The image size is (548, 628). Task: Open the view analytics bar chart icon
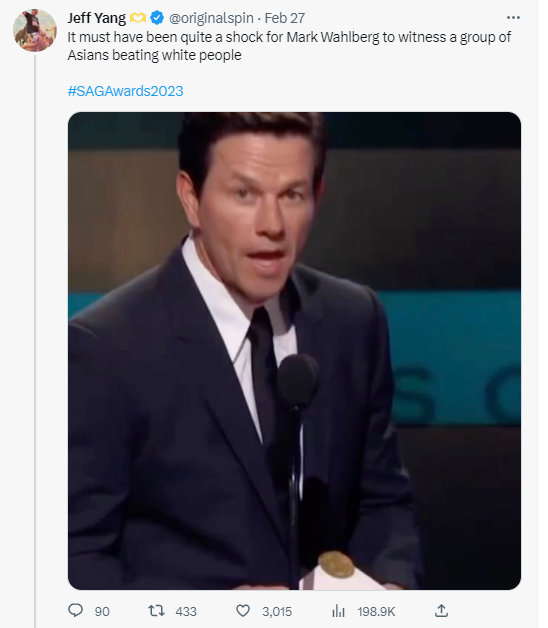tap(338, 611)
